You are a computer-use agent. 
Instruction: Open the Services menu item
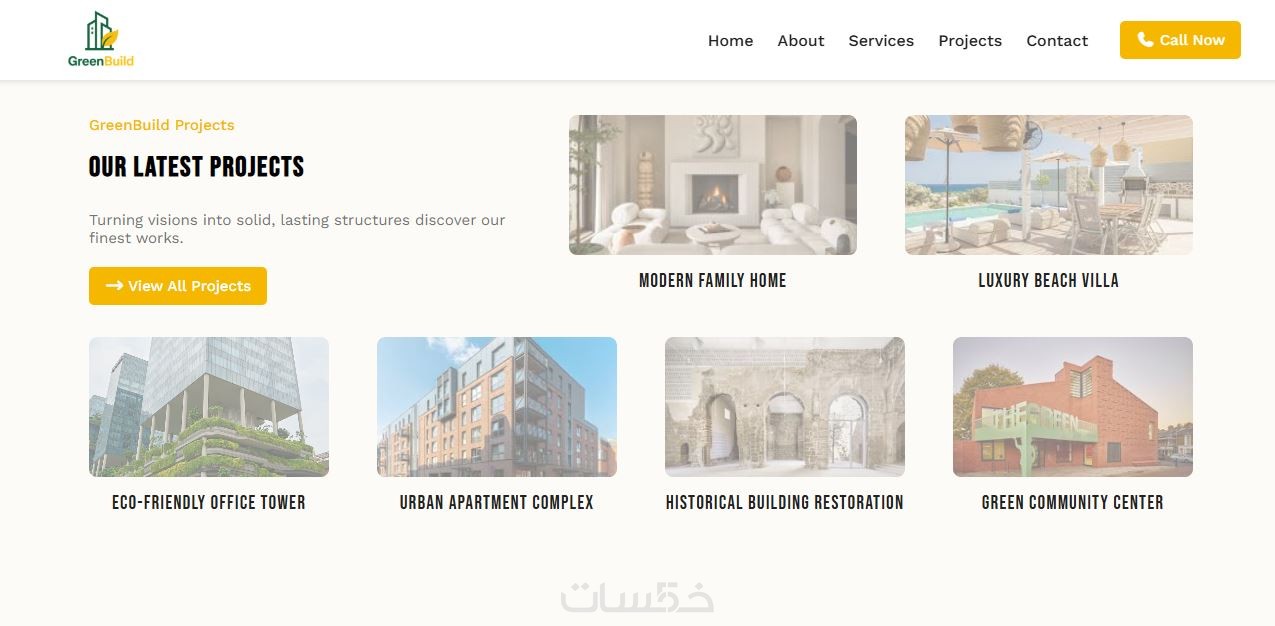point(881,40)
